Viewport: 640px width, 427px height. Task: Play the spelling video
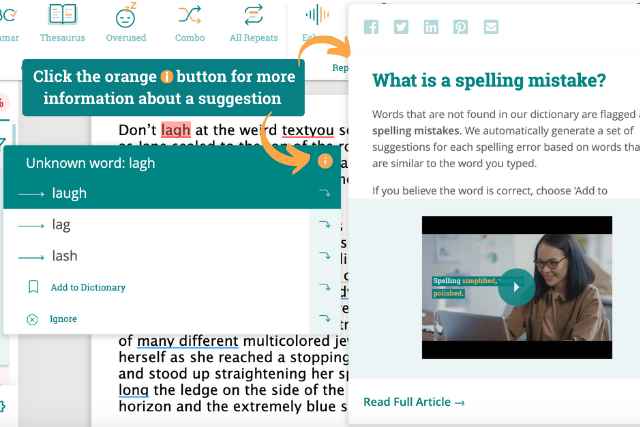(516, 287)
